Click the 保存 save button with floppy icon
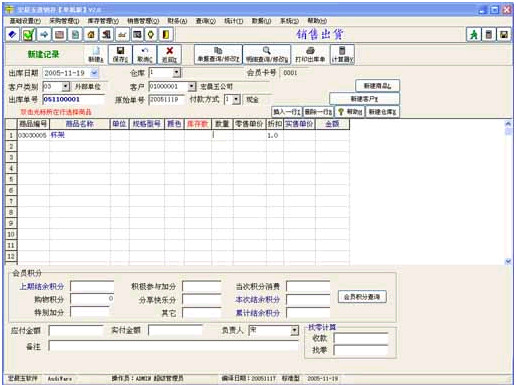The width and height of the screenshot is (516, 385). 120,55
